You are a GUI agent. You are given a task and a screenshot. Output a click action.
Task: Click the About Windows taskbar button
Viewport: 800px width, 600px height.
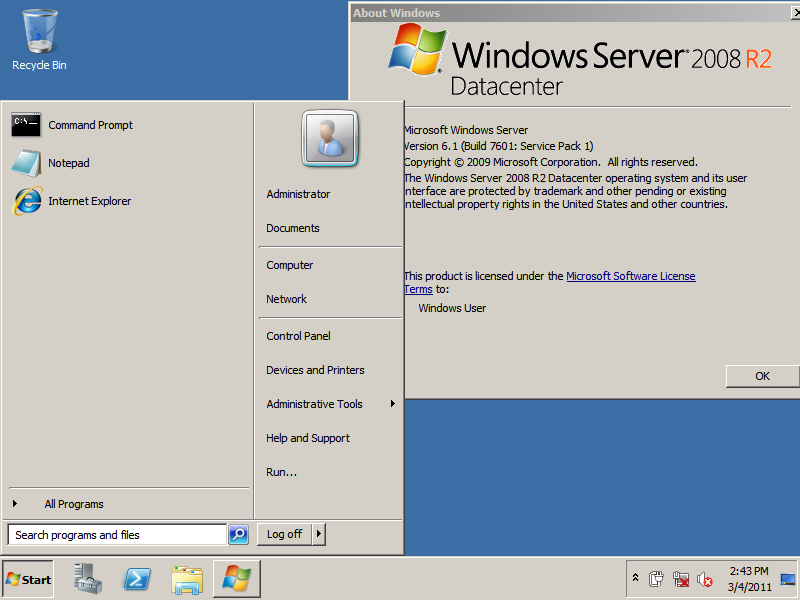pyautogui.click(x=237, y=579)
